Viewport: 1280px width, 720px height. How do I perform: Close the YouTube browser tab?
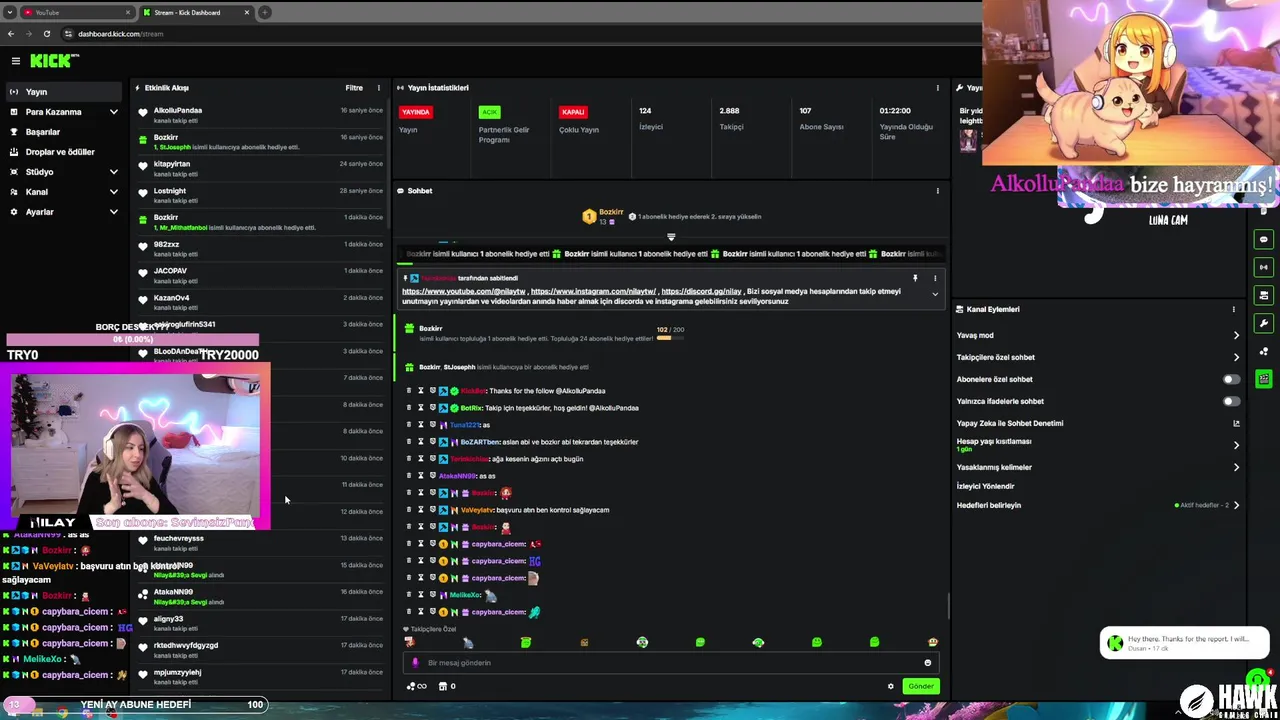128,13
